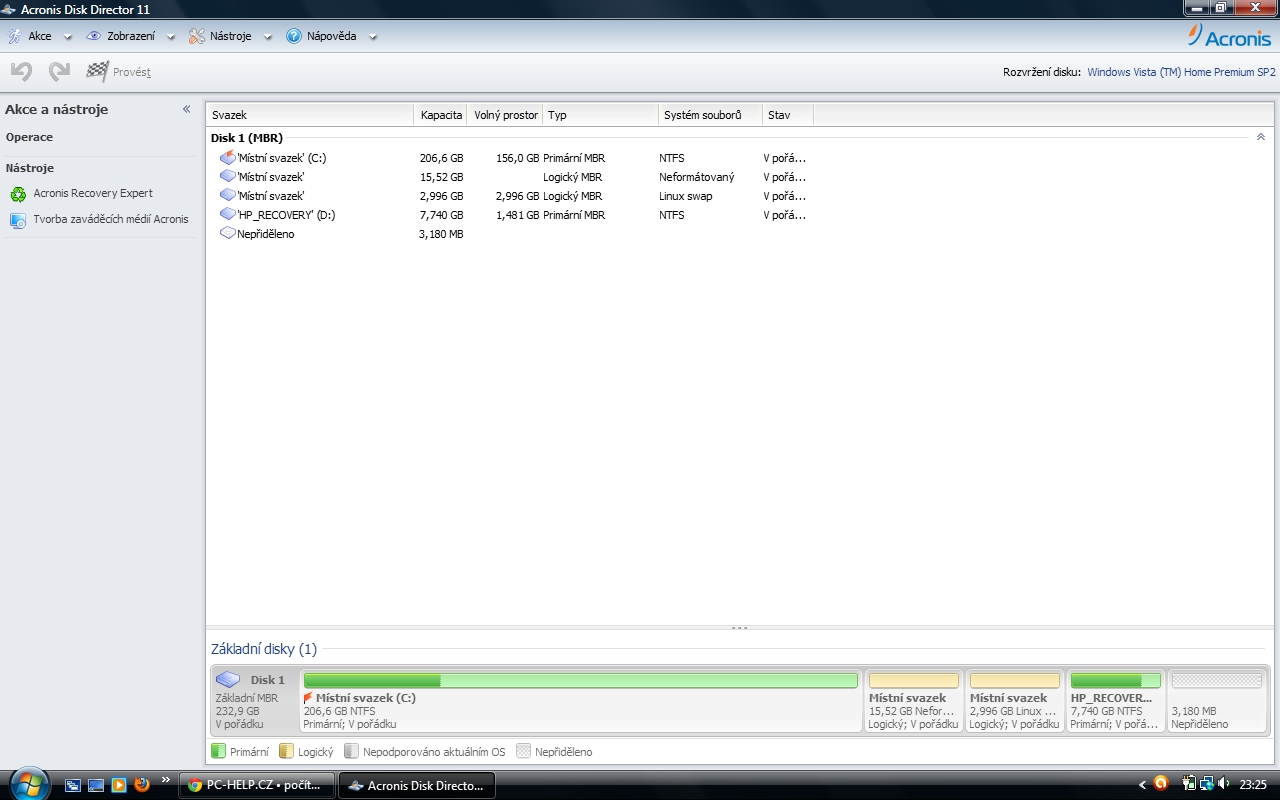Click the Akce dropdown arrow
Viewport: 1280px width, 800px height.
68,37
